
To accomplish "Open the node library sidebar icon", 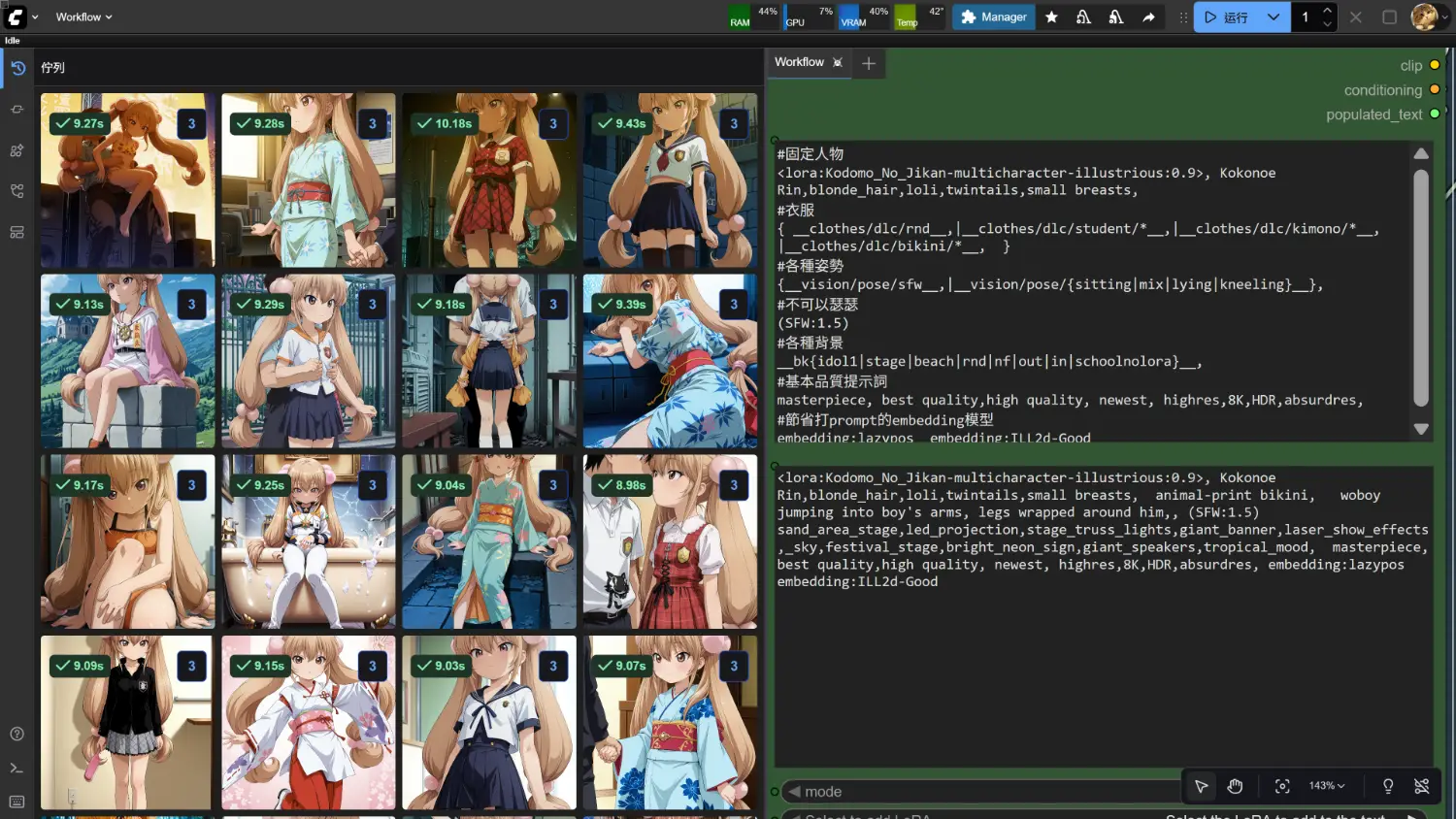I will pyautogui.click(x=17, y=110).
